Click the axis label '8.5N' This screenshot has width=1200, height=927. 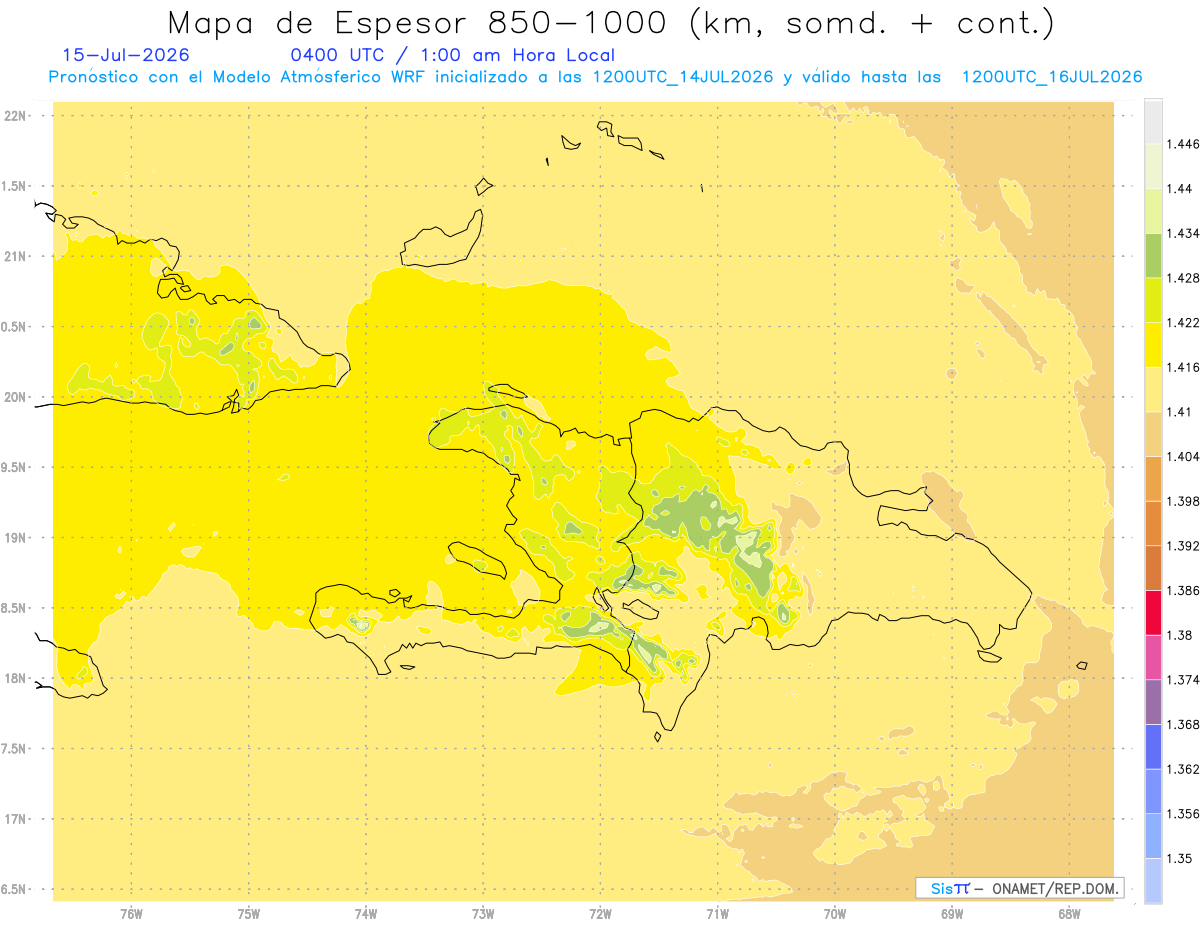point(15,608)
